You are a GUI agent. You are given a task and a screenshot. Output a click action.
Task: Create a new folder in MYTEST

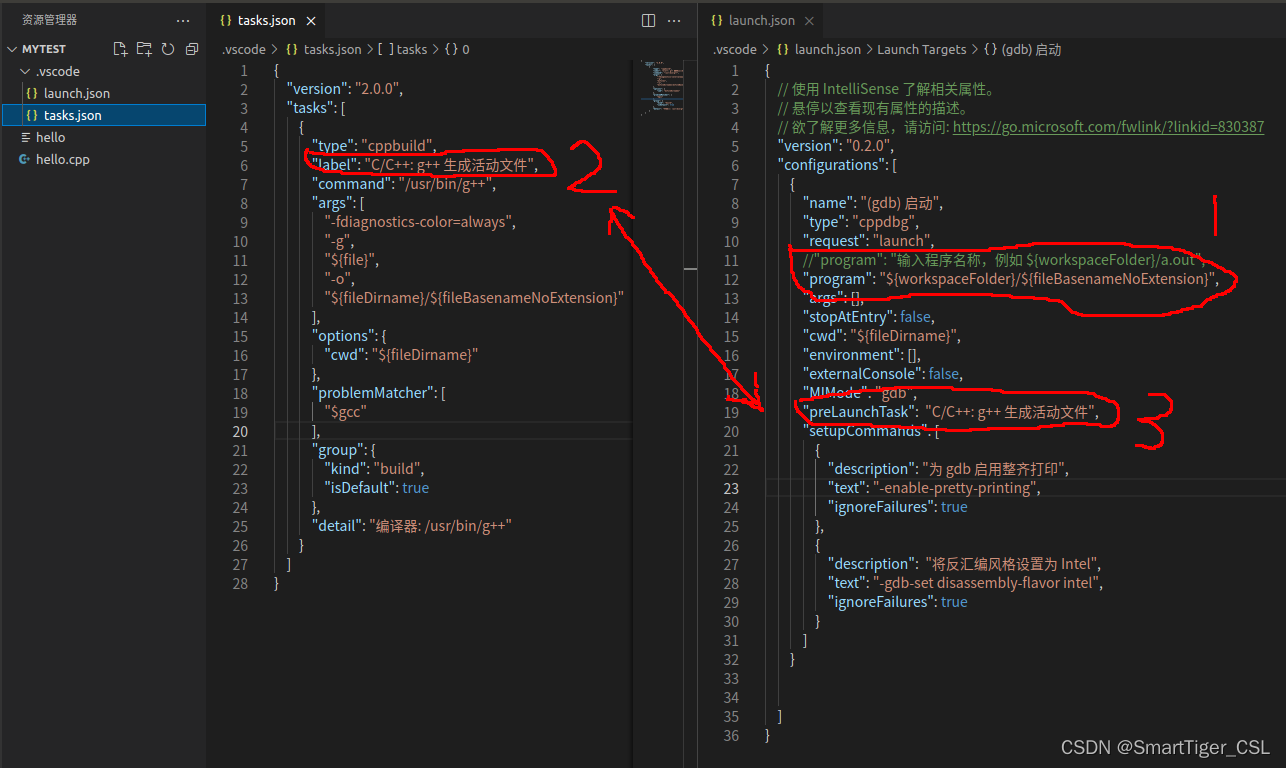coord(144,49)
